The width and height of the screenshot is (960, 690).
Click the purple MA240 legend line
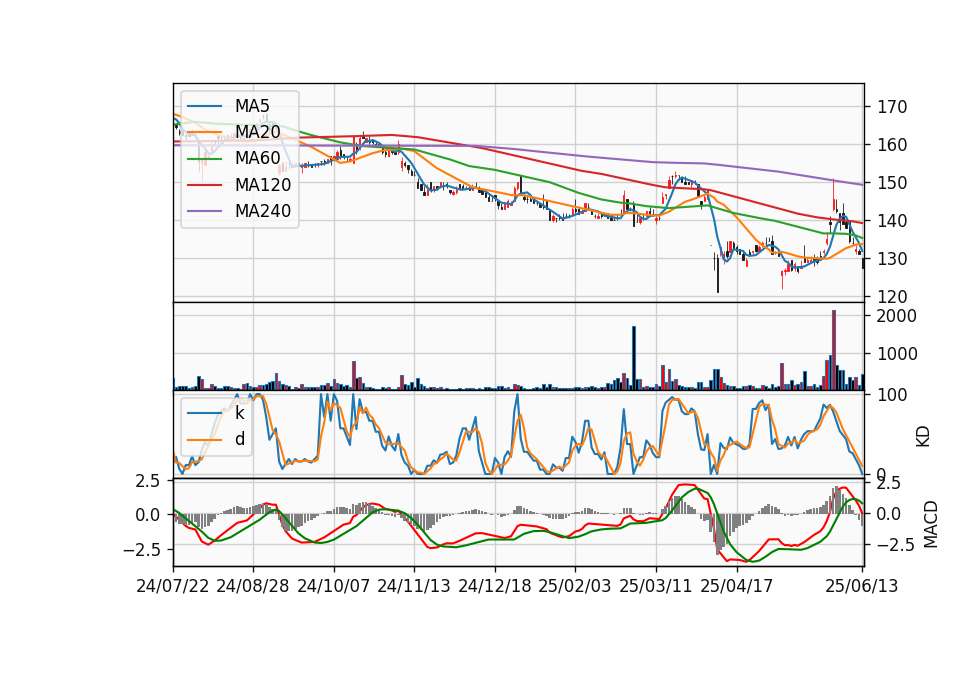click(204, 211)
